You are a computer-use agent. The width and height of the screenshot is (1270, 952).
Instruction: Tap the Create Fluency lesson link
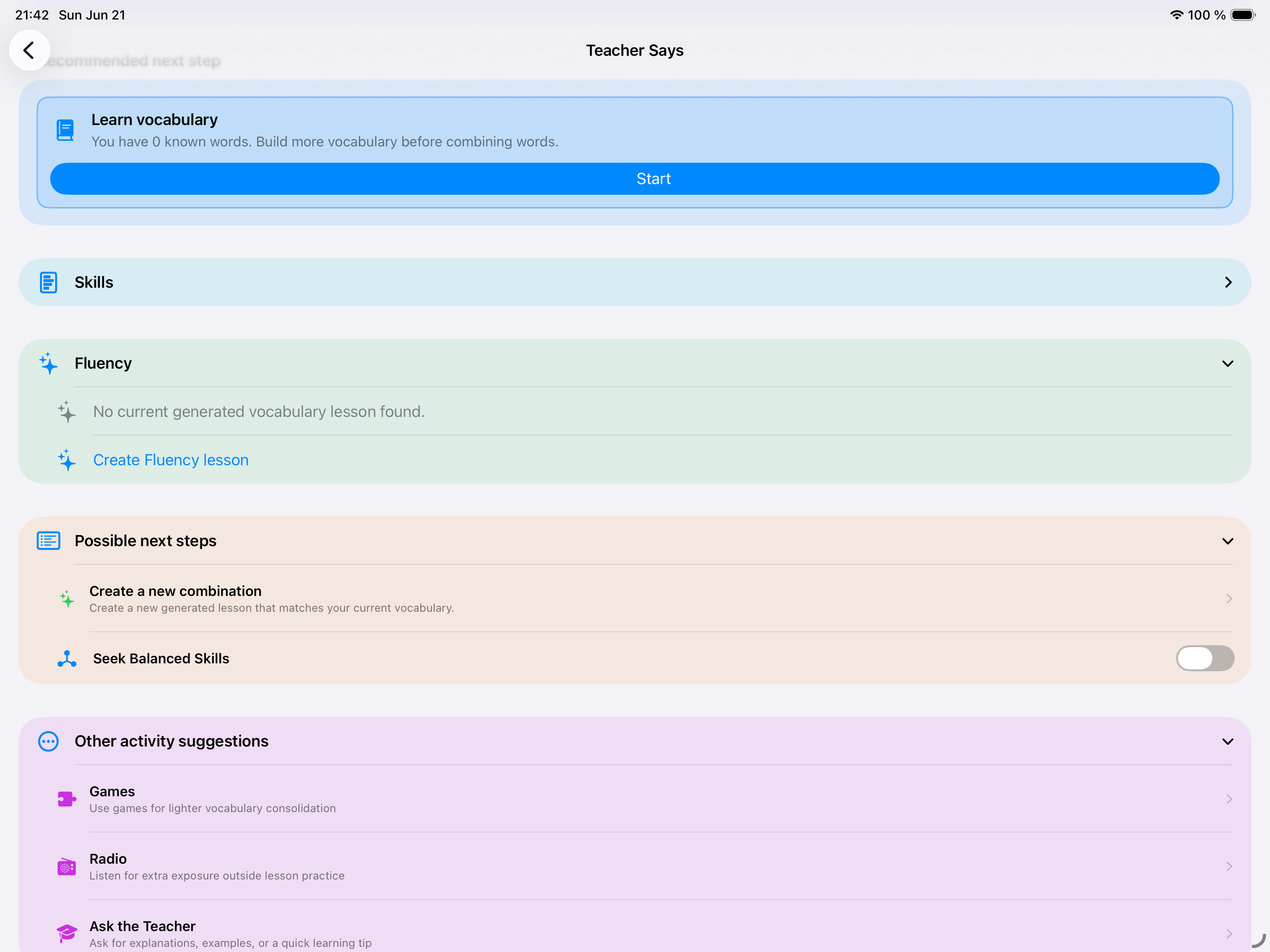tap(171, 460)
